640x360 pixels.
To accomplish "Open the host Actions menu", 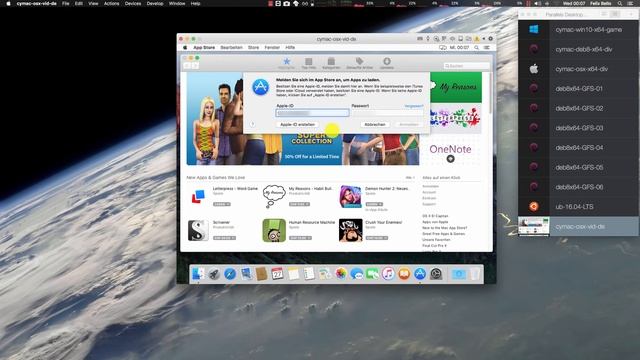I will pos(111,3).
